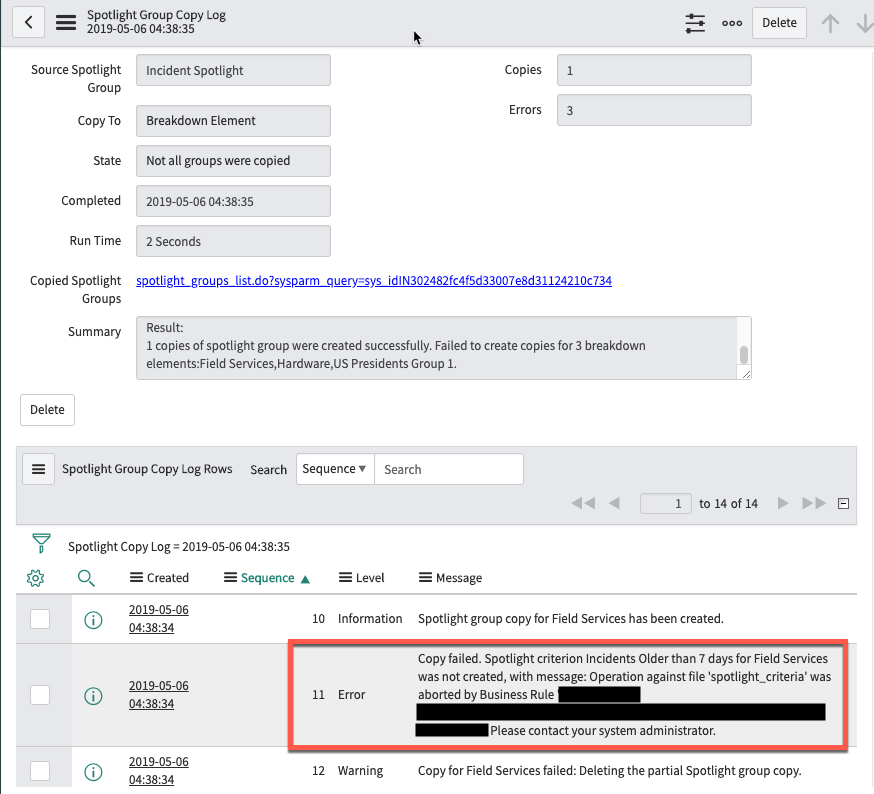Screen dimensions: 874x794
Task: Go back using the left chevron button
Action: [28, 22]
